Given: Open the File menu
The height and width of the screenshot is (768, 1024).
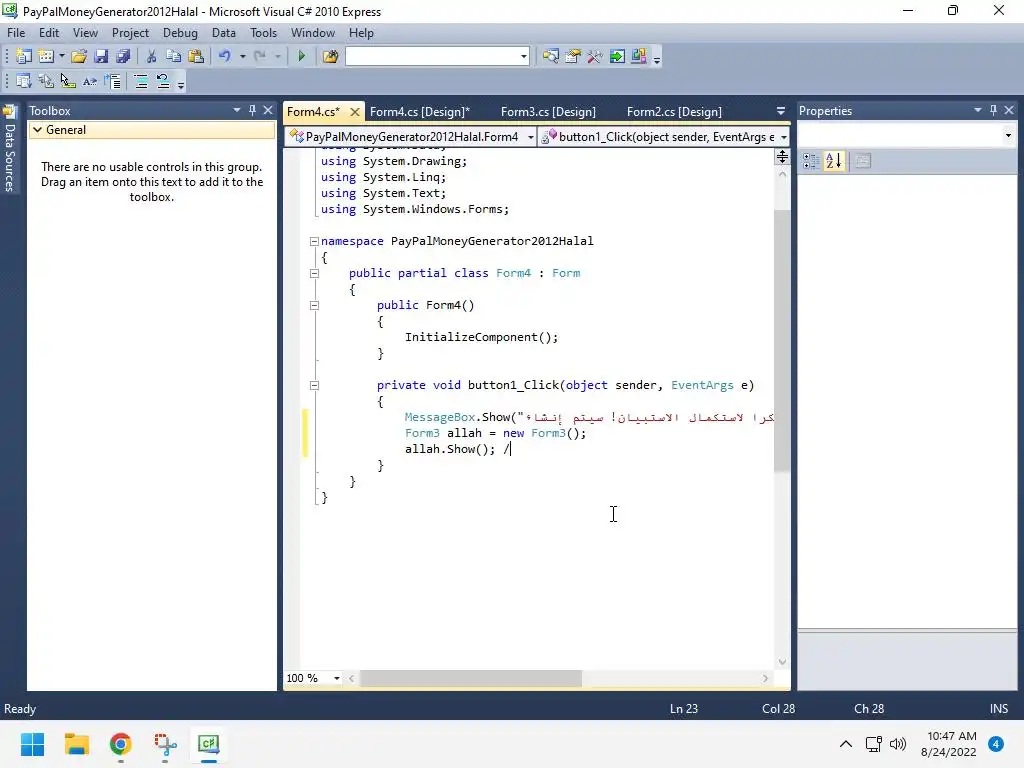Looking at the screenshot, I should [16, 33].
